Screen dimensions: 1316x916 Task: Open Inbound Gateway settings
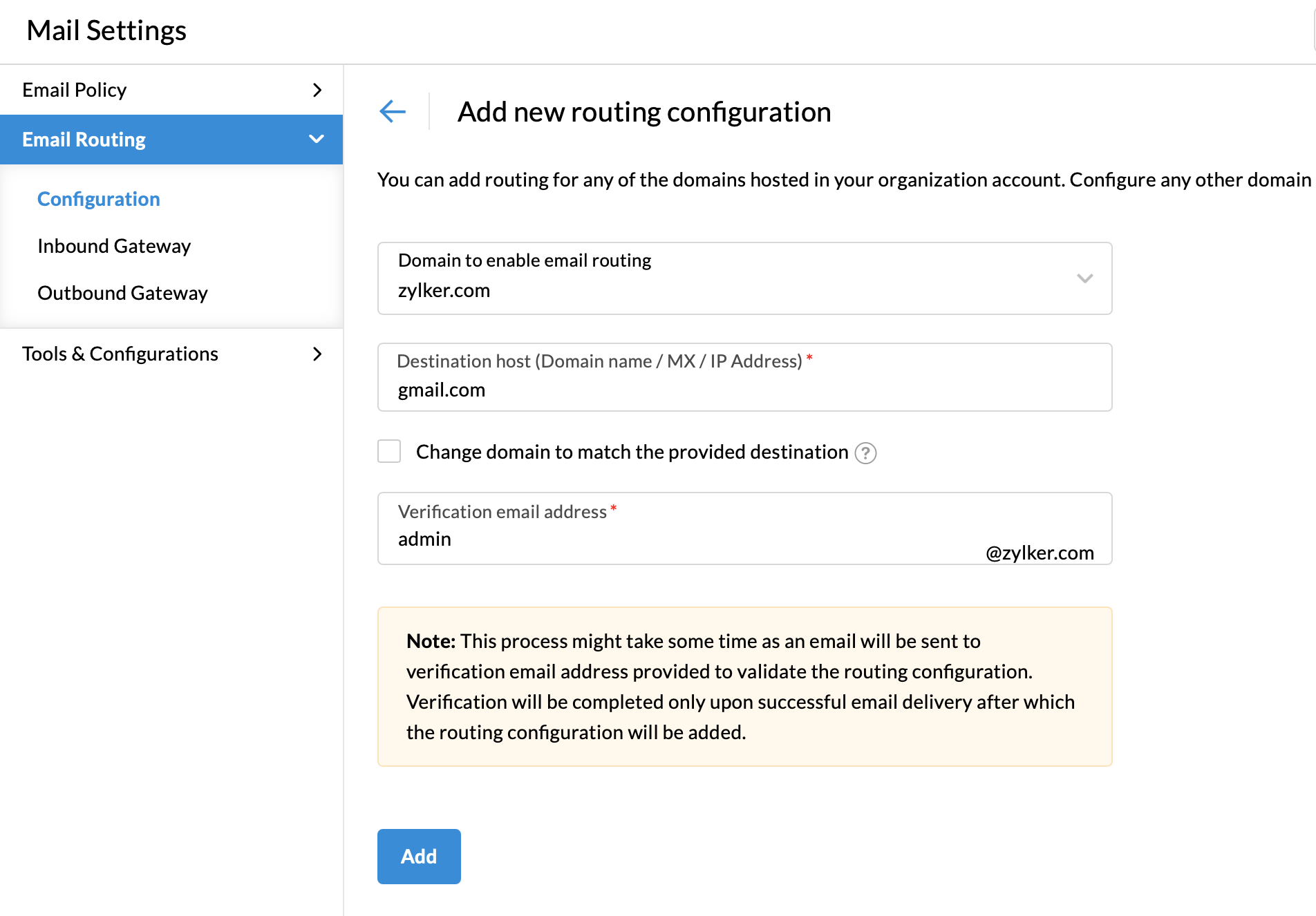click(113, 246)
